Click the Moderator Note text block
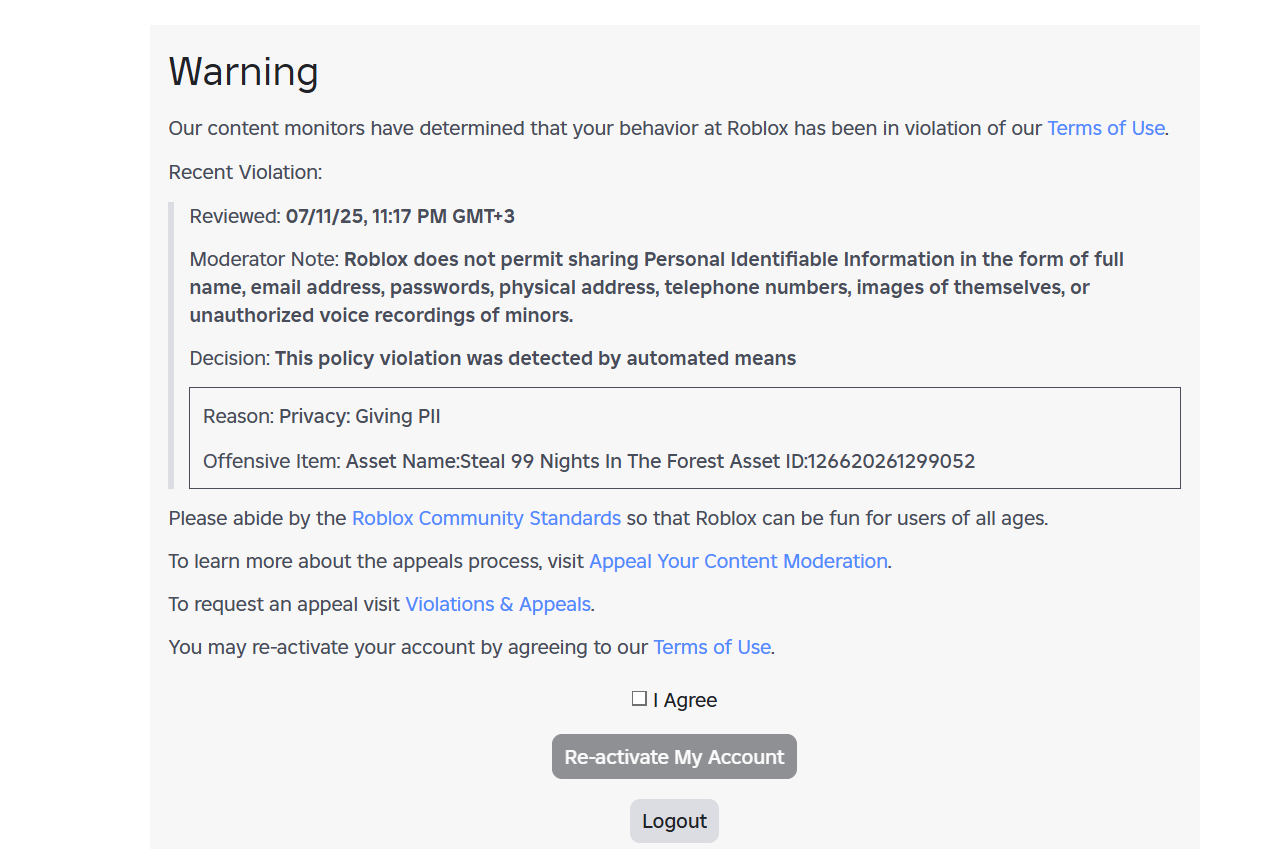The image size is (1263, 849). click(x=656, y=287)
